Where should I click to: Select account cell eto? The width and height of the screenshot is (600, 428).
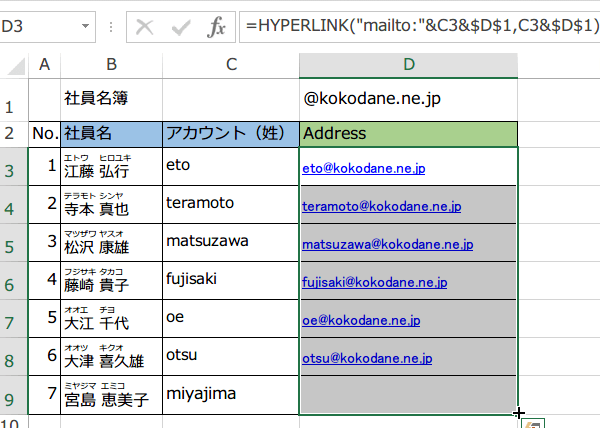(231, 166)
